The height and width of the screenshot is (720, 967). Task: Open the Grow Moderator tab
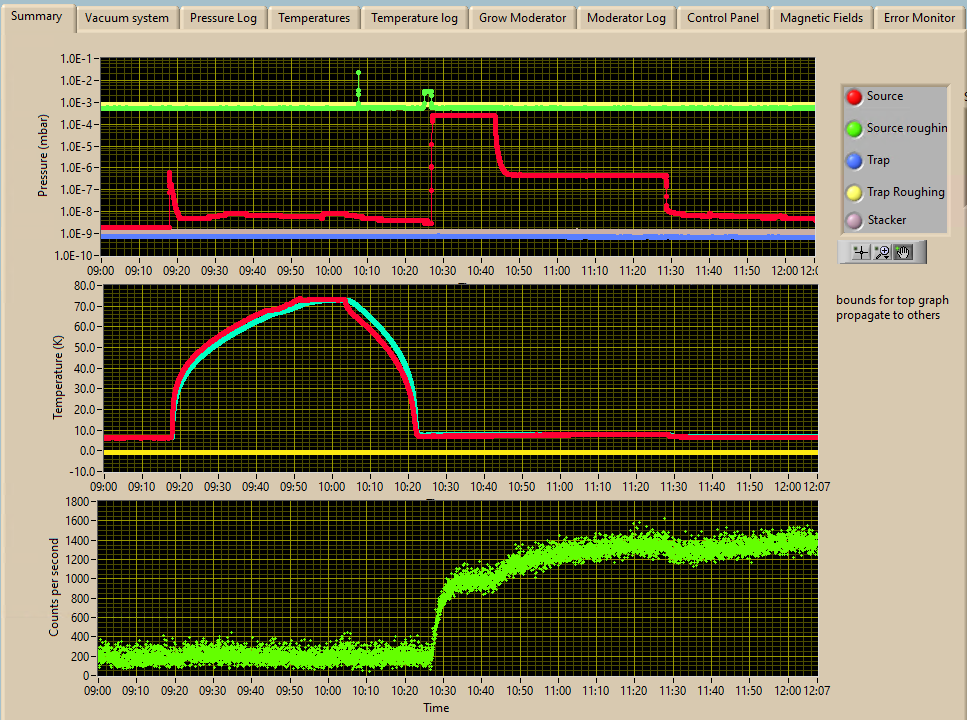[522, 18]
